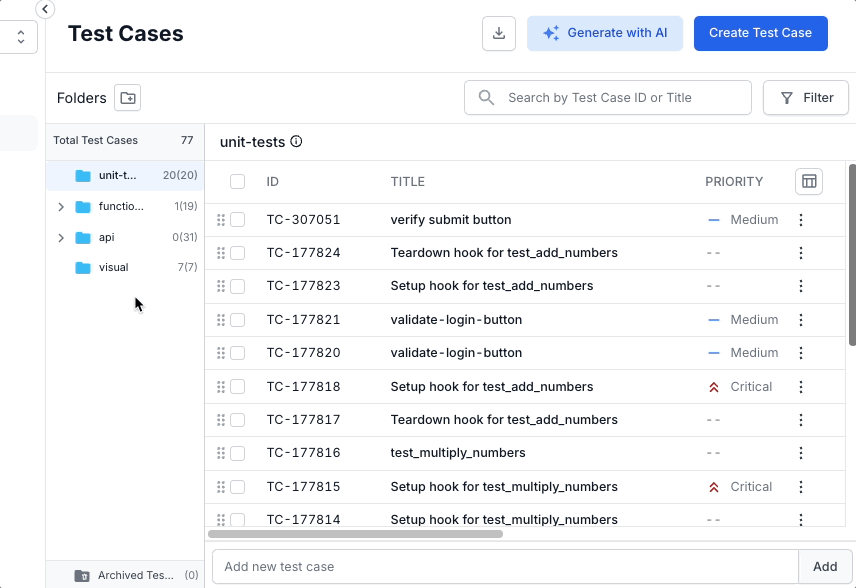Open three-dot menu for TC-307051
Screen dimensions: 856x588
(800, 220)
